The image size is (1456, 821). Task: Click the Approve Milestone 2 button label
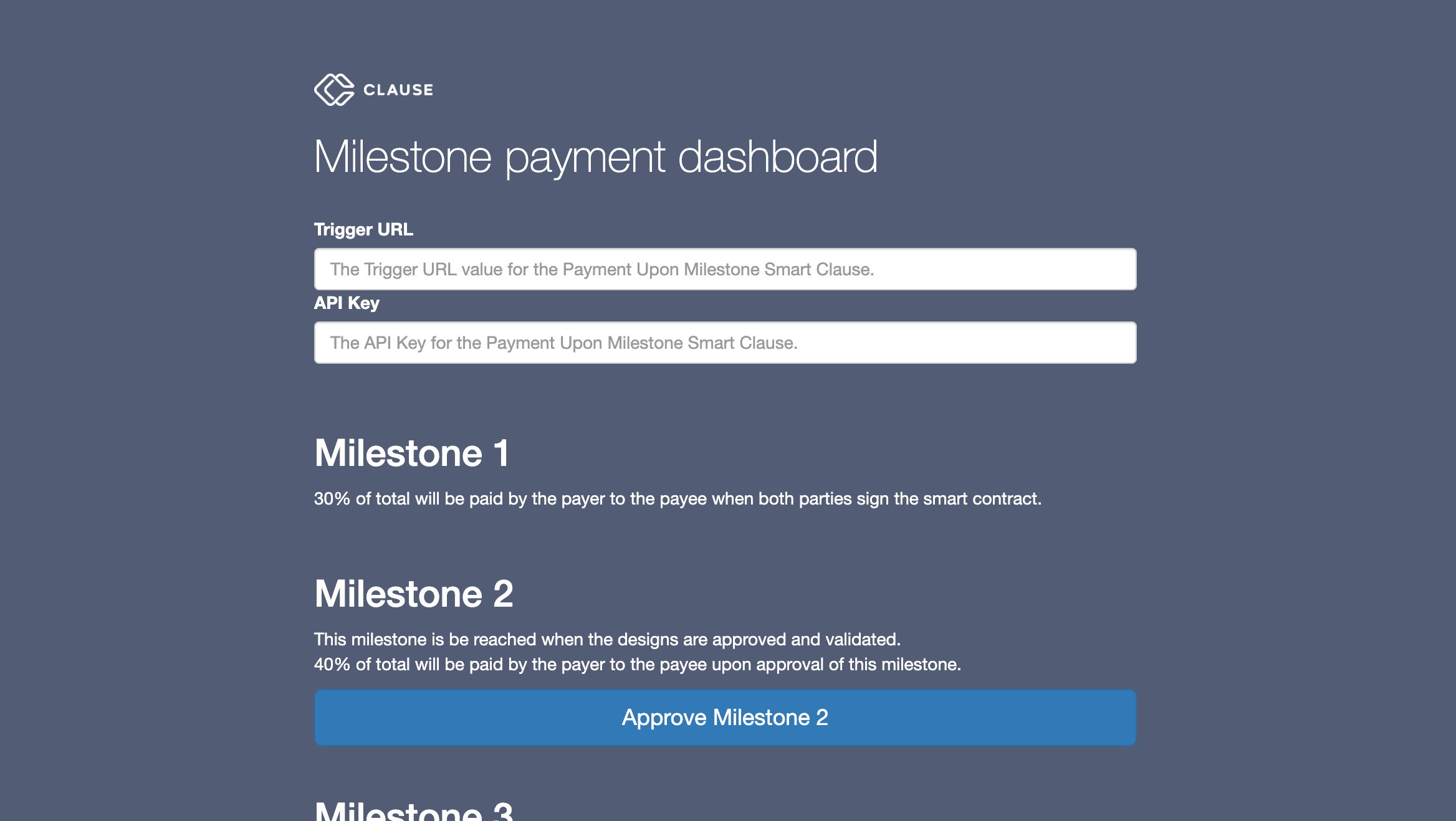click(725, 718)
